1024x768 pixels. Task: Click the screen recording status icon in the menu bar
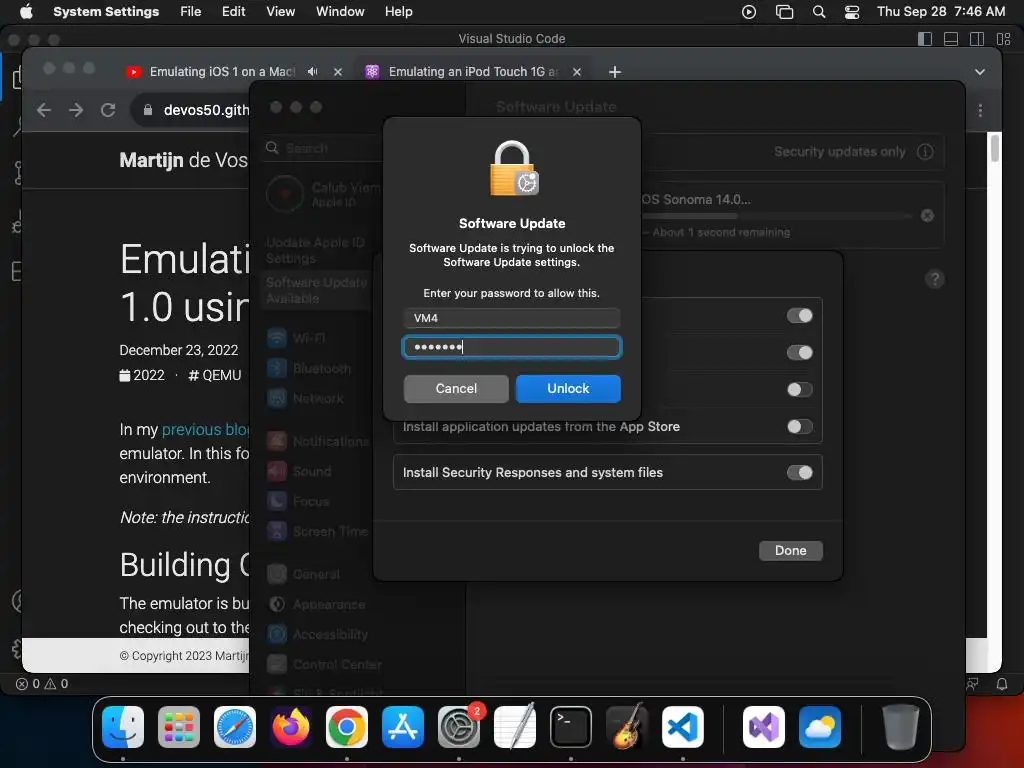[749, 12]
